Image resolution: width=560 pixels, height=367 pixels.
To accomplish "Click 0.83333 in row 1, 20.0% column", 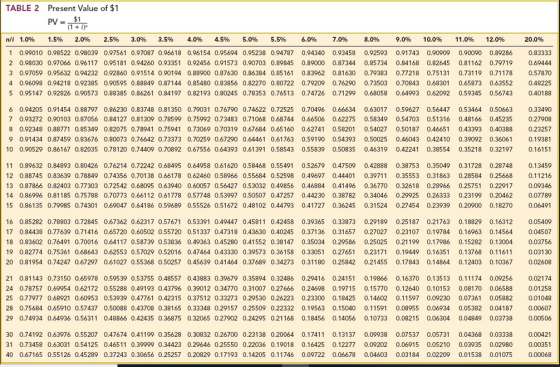I will pyautogui.click(x=540, y=52).
